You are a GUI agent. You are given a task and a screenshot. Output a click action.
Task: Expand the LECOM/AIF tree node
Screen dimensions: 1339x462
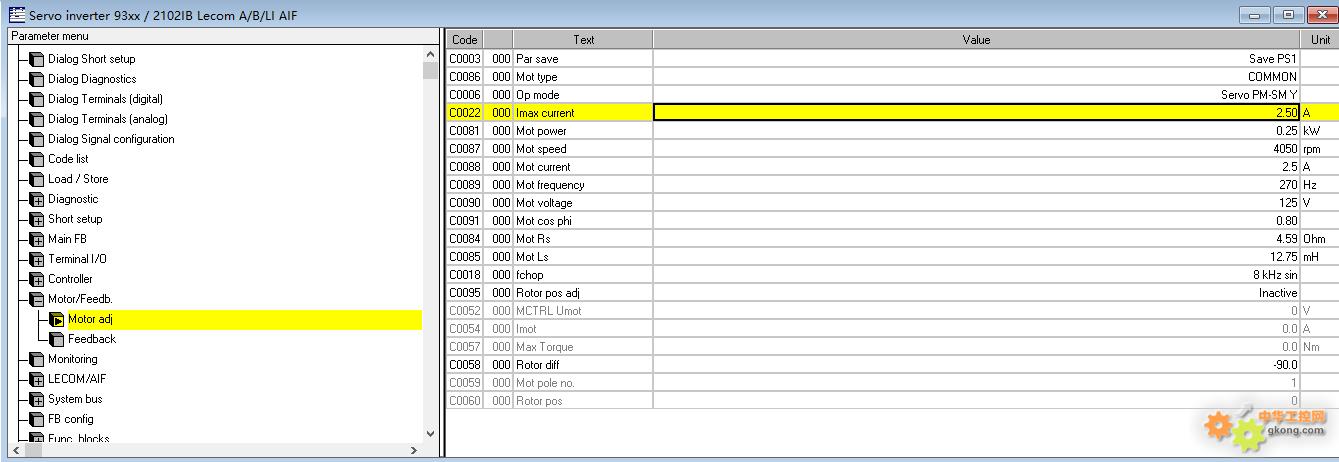pyautogui.click(x=37, y=379)
